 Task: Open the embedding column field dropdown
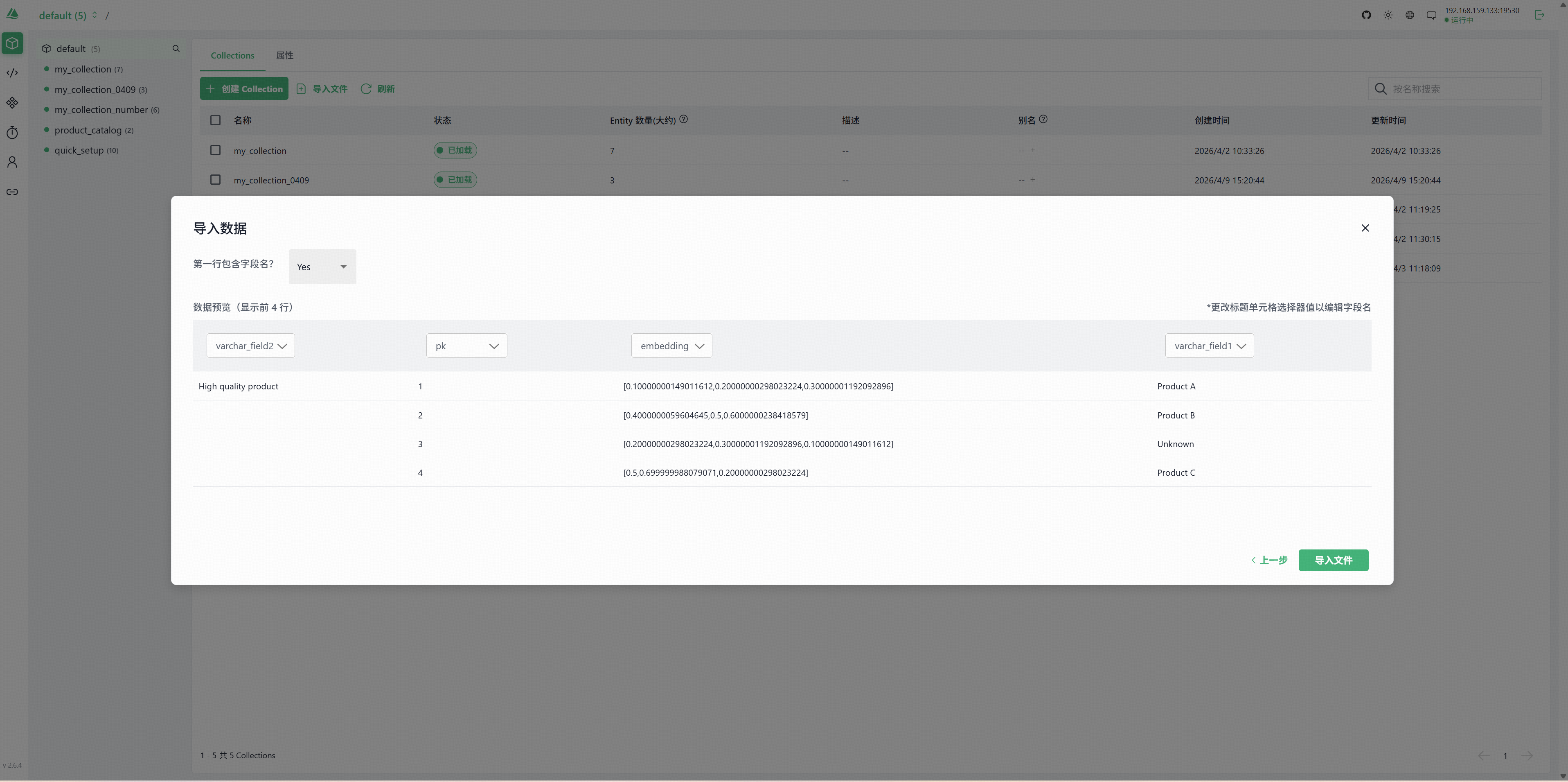[x=671, y=346]
